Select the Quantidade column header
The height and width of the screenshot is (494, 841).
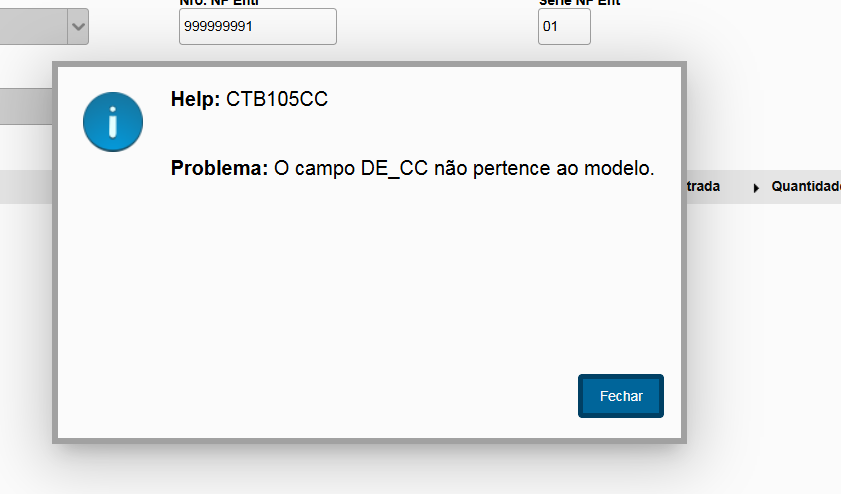(806, 186)
